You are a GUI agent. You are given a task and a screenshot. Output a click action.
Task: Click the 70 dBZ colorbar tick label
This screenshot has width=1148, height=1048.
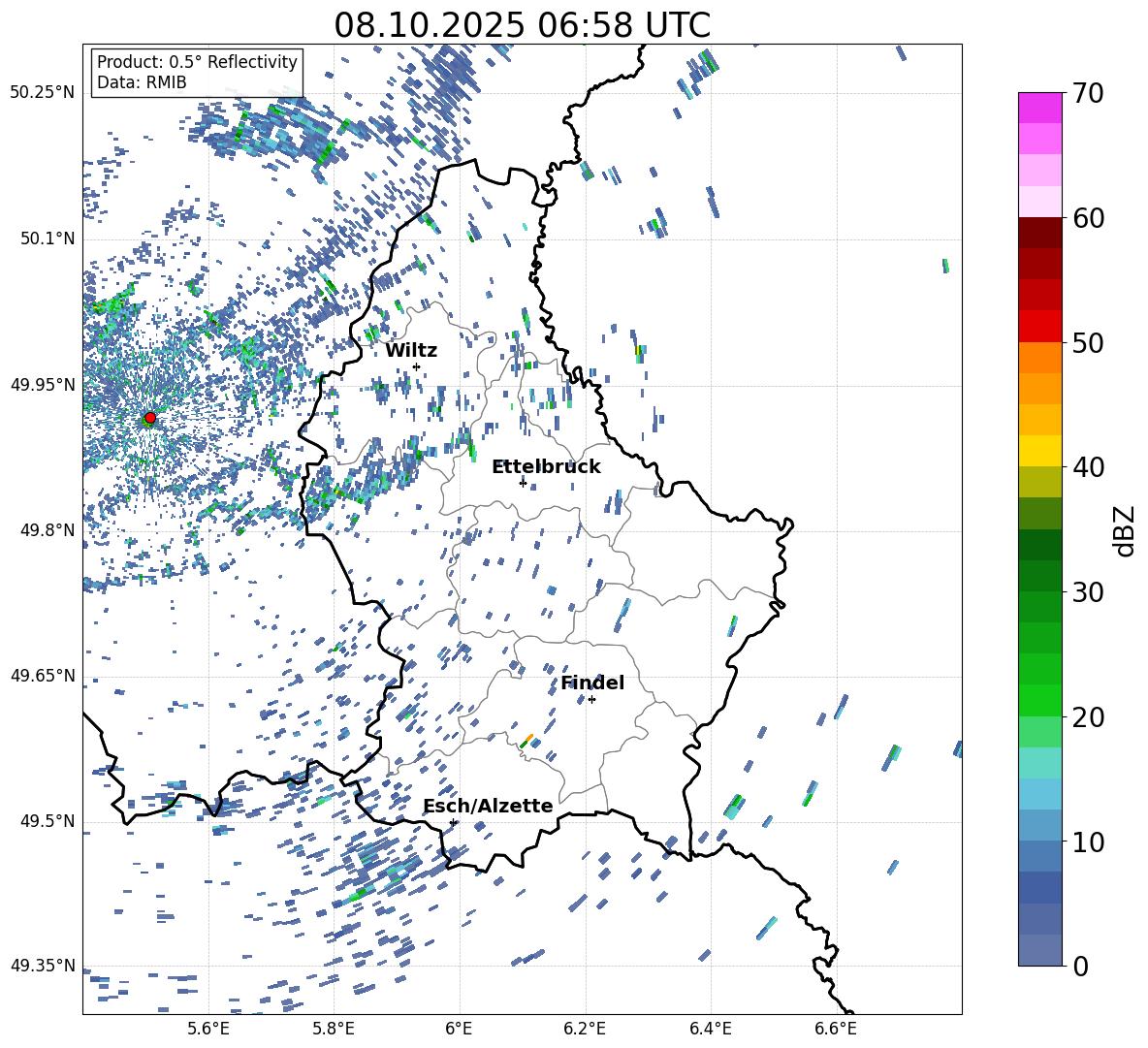[1088, 93]
